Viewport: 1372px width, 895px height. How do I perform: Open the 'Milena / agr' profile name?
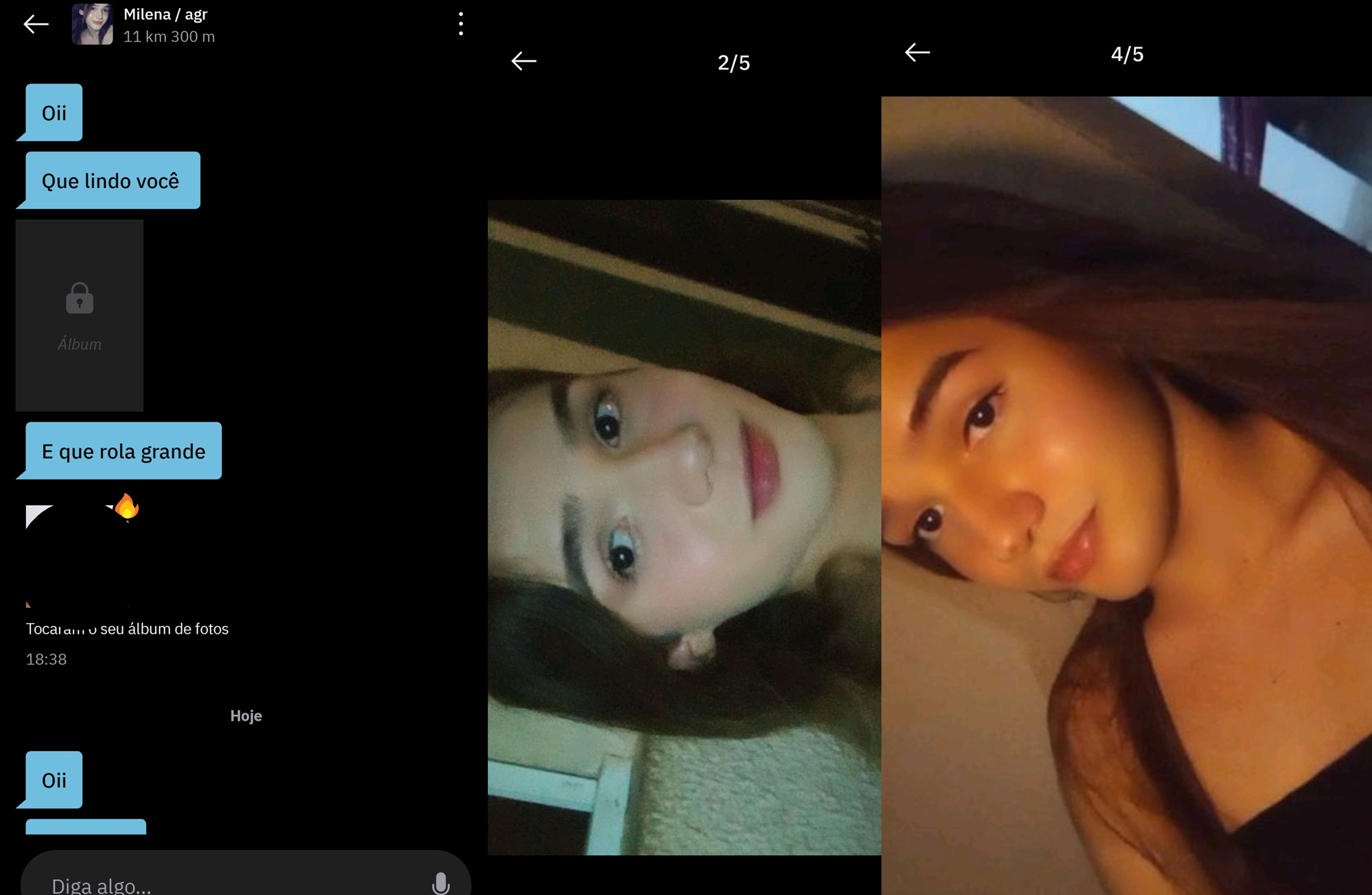click(165, 14)
